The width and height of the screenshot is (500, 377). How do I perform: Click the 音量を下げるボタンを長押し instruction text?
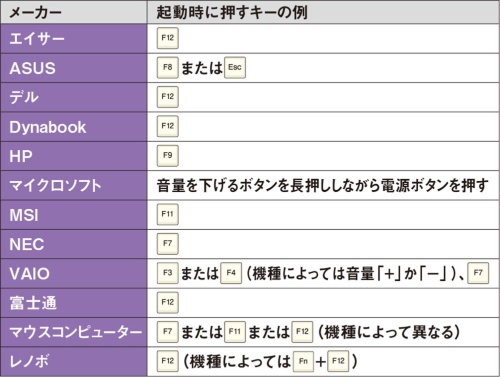click(322, 185)
